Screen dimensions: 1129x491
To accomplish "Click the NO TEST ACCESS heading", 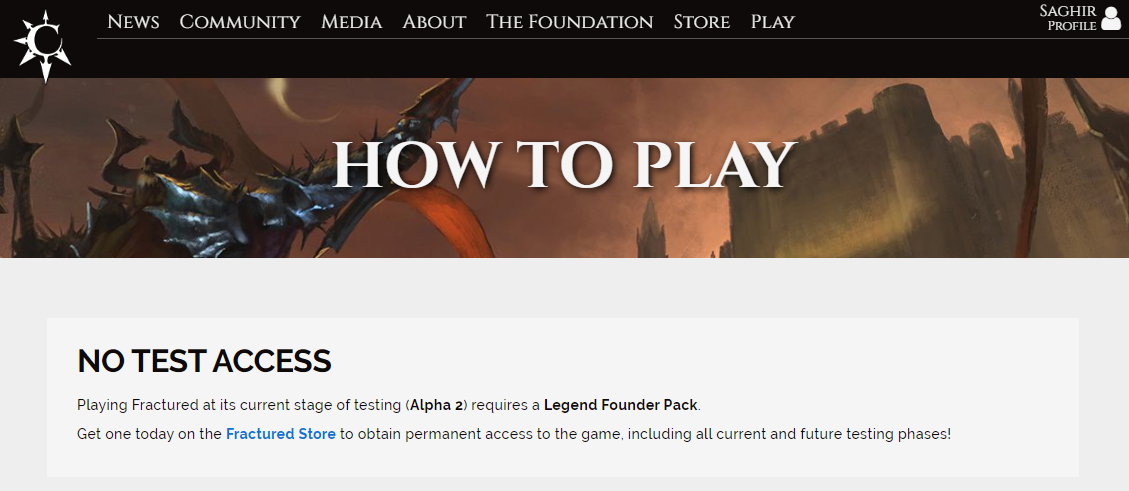I will coord(204,361).
